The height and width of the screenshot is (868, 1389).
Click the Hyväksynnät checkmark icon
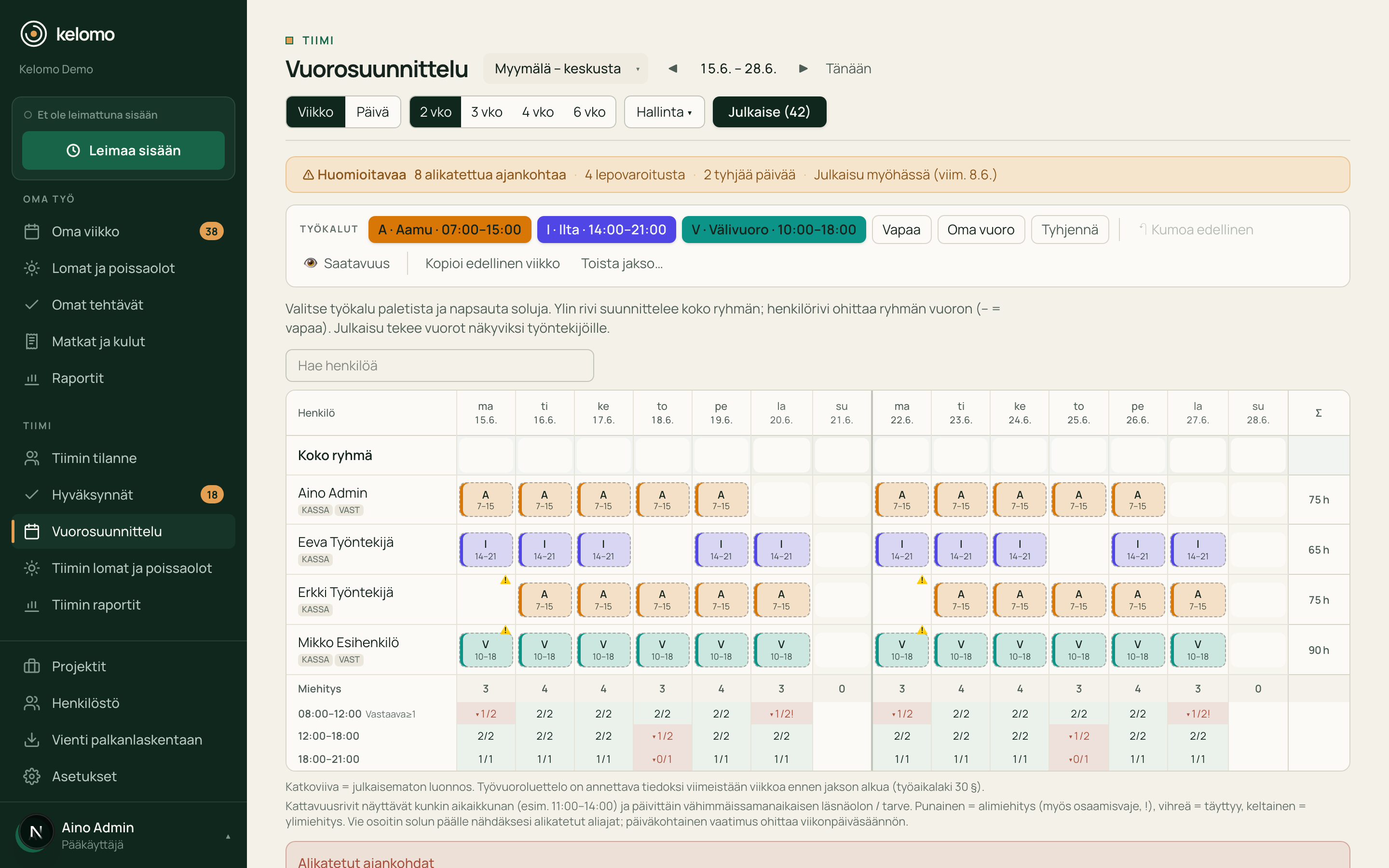(x=31, y=495)
